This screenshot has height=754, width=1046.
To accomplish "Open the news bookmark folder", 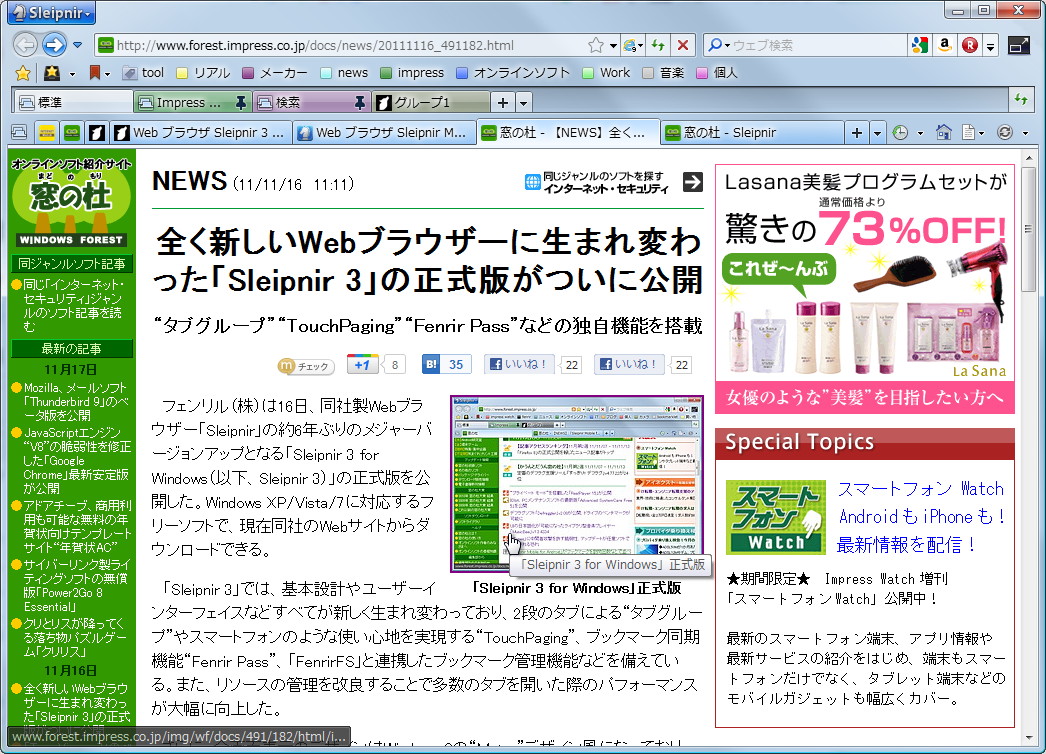I will 344,73.
